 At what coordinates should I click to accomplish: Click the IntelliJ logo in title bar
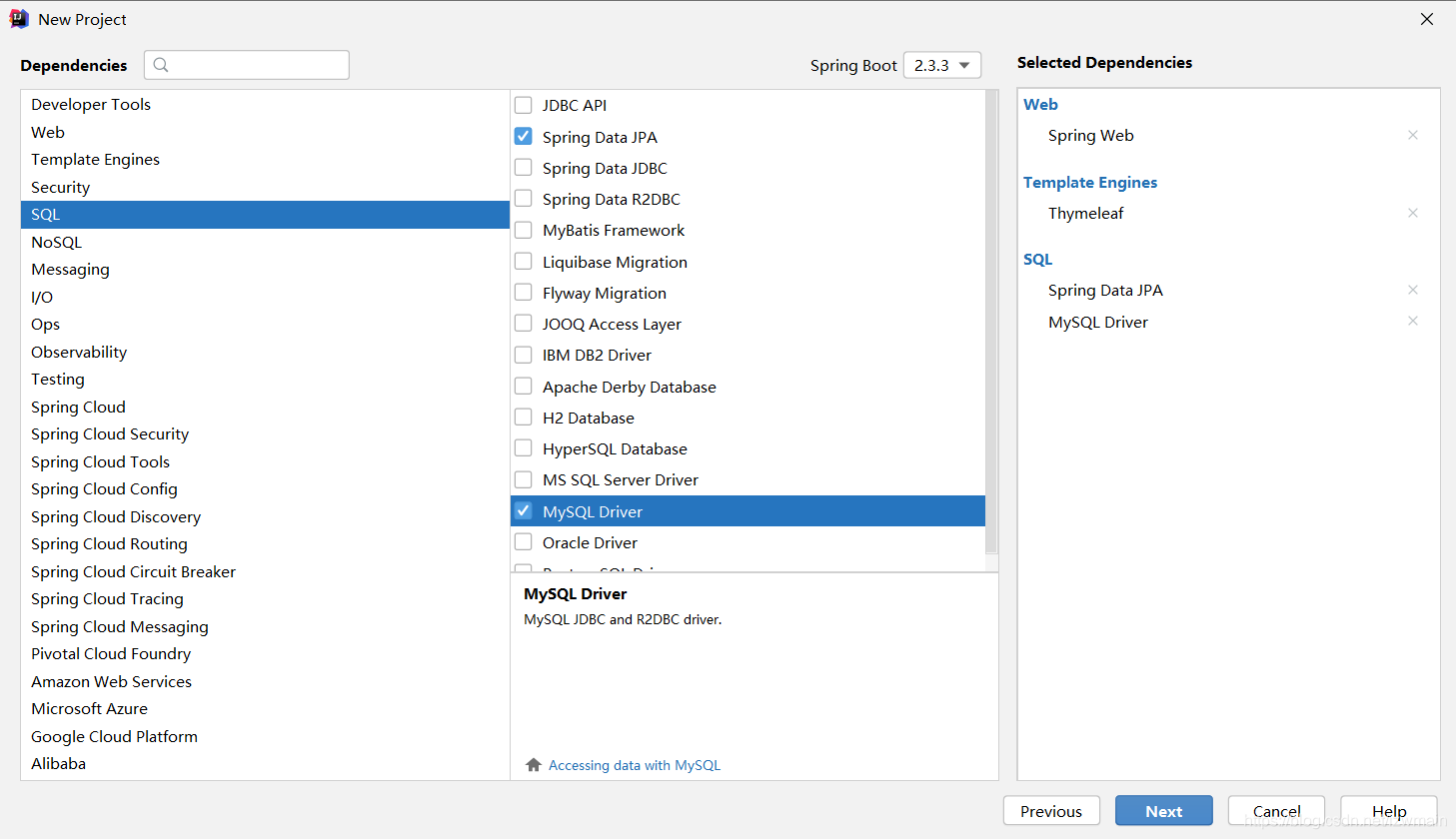tap(19, 19)
